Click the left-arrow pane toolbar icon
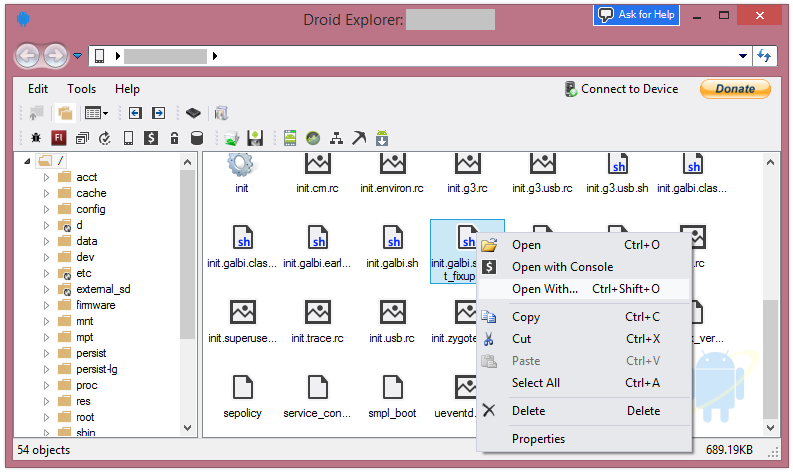The width and height of the screenshot is (793, 473). coord(135,113)
